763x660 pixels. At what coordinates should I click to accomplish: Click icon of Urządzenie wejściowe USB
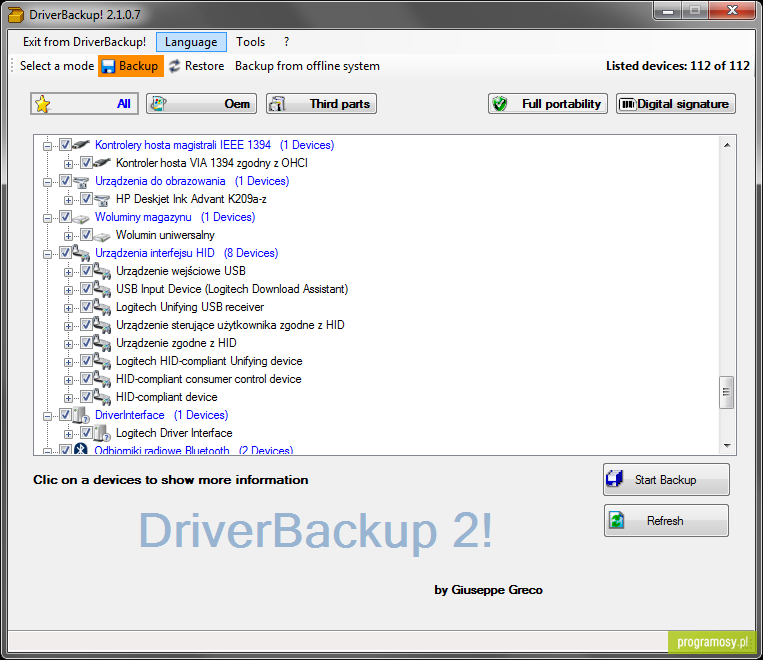pos(102,271)
